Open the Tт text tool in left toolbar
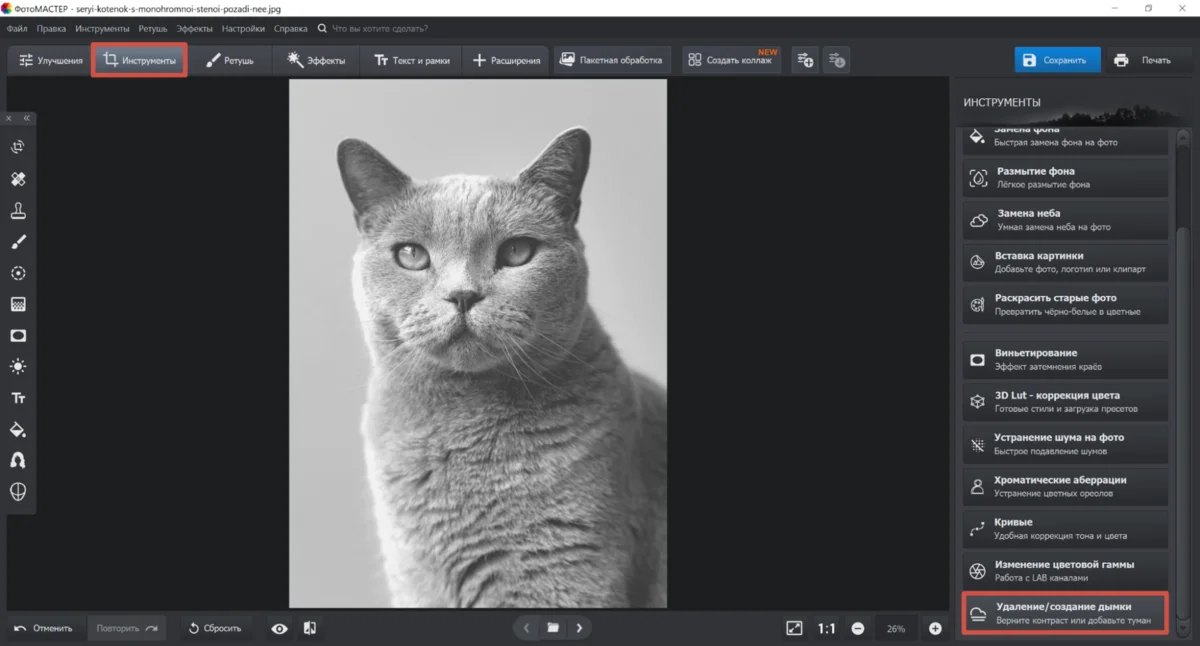1200x646 pixels. (18, 398)
